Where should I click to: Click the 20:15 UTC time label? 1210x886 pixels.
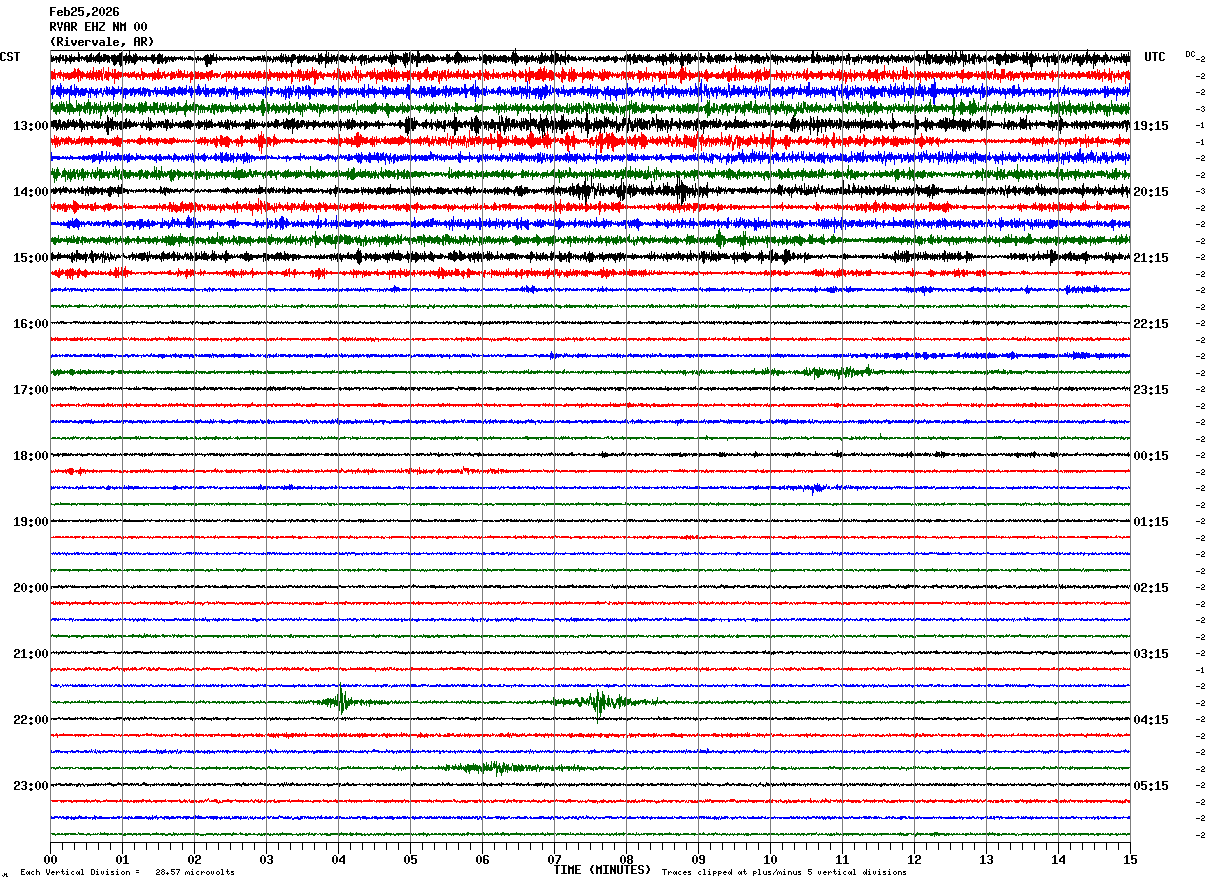(x=1151, y=192)
